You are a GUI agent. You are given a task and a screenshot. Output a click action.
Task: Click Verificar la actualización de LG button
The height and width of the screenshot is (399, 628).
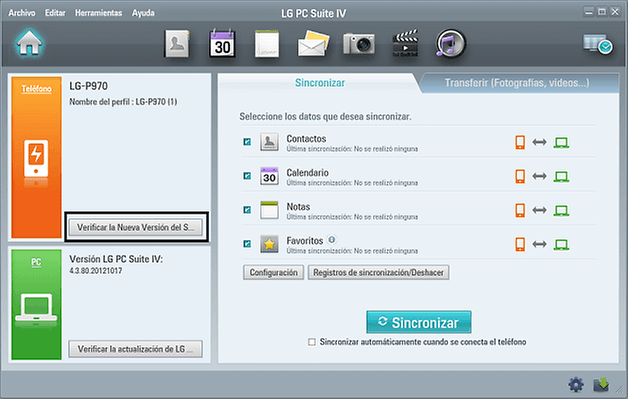click(135, 349)
